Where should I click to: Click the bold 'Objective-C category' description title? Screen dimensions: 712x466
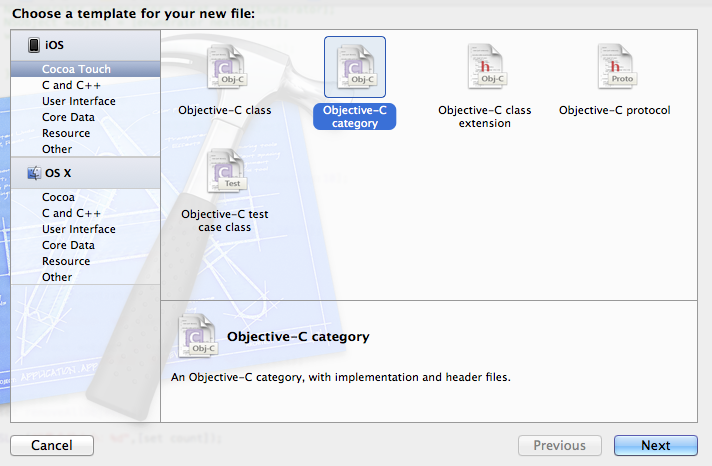[x=298, y=337]
